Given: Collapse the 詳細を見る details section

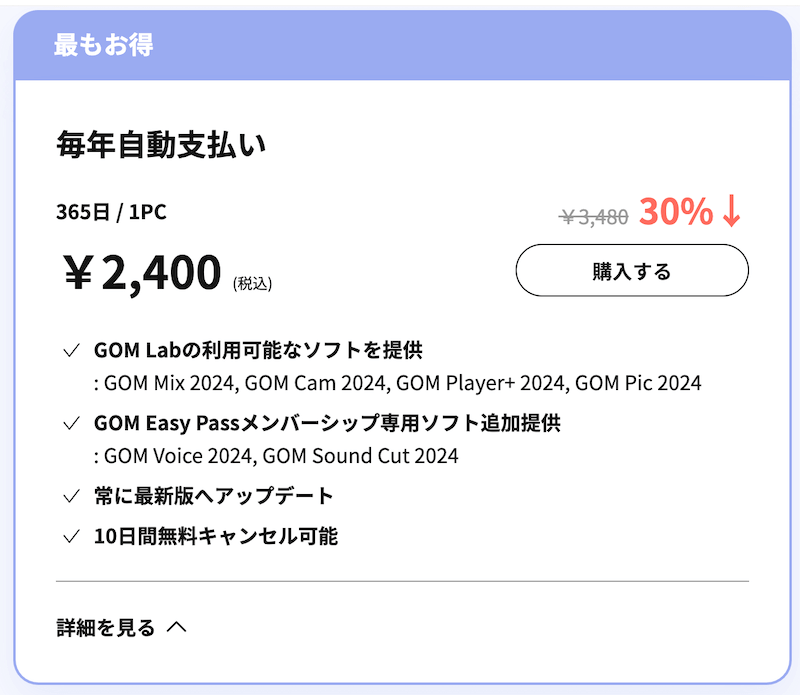Looking at the screenshot, I should click(x=106, y=628).
